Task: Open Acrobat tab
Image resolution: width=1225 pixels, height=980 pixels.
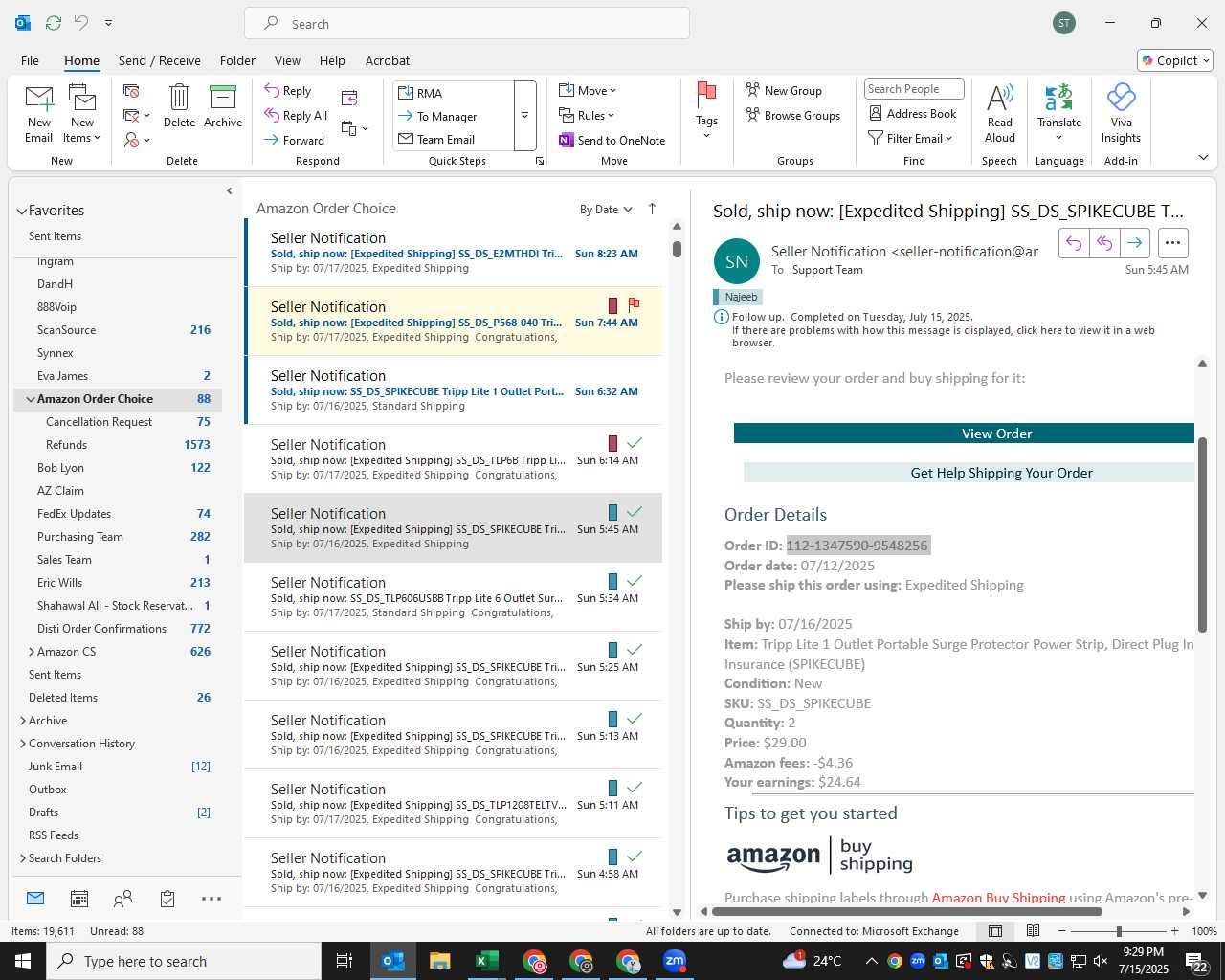Action: (x=388, y=60)
